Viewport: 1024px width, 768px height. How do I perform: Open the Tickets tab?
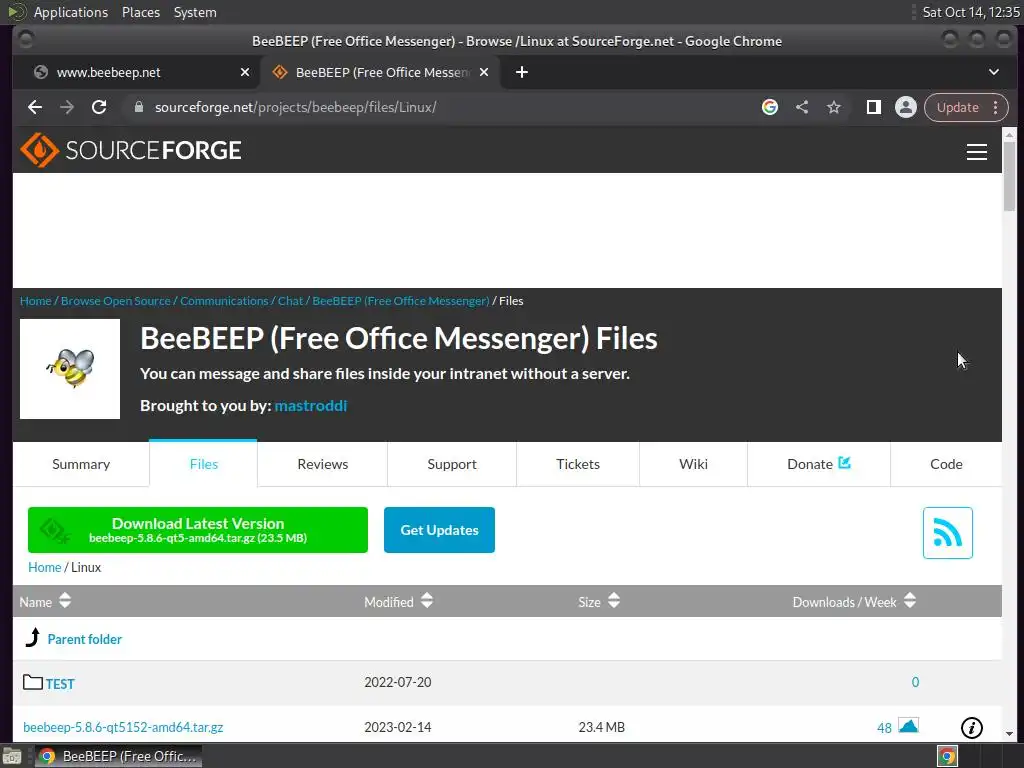coord(578,464)
